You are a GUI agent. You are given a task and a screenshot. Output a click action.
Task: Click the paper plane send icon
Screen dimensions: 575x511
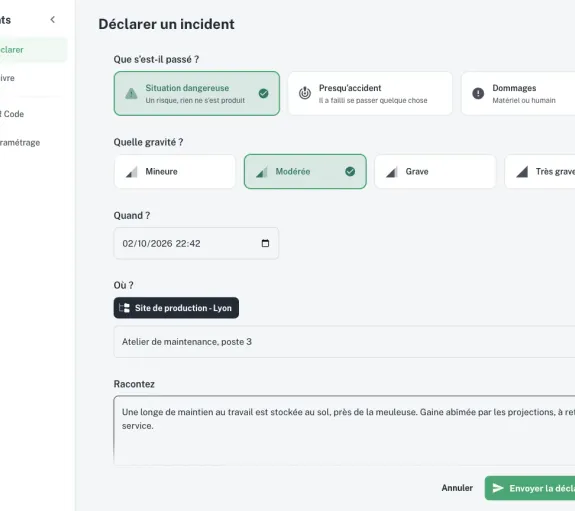pos(498,488)
